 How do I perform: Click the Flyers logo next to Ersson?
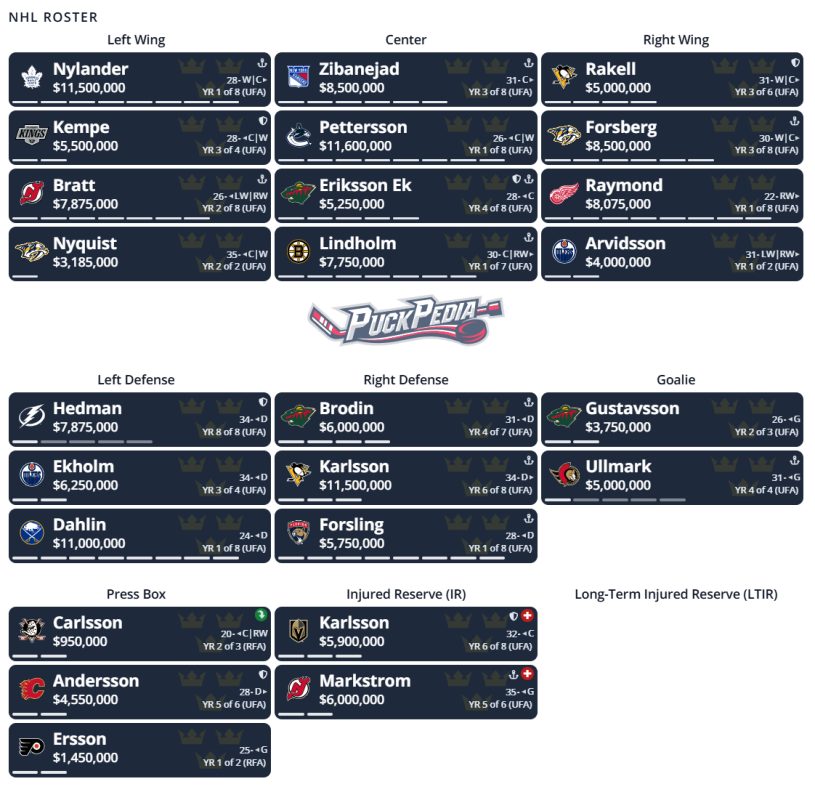(x=32, y=747)
